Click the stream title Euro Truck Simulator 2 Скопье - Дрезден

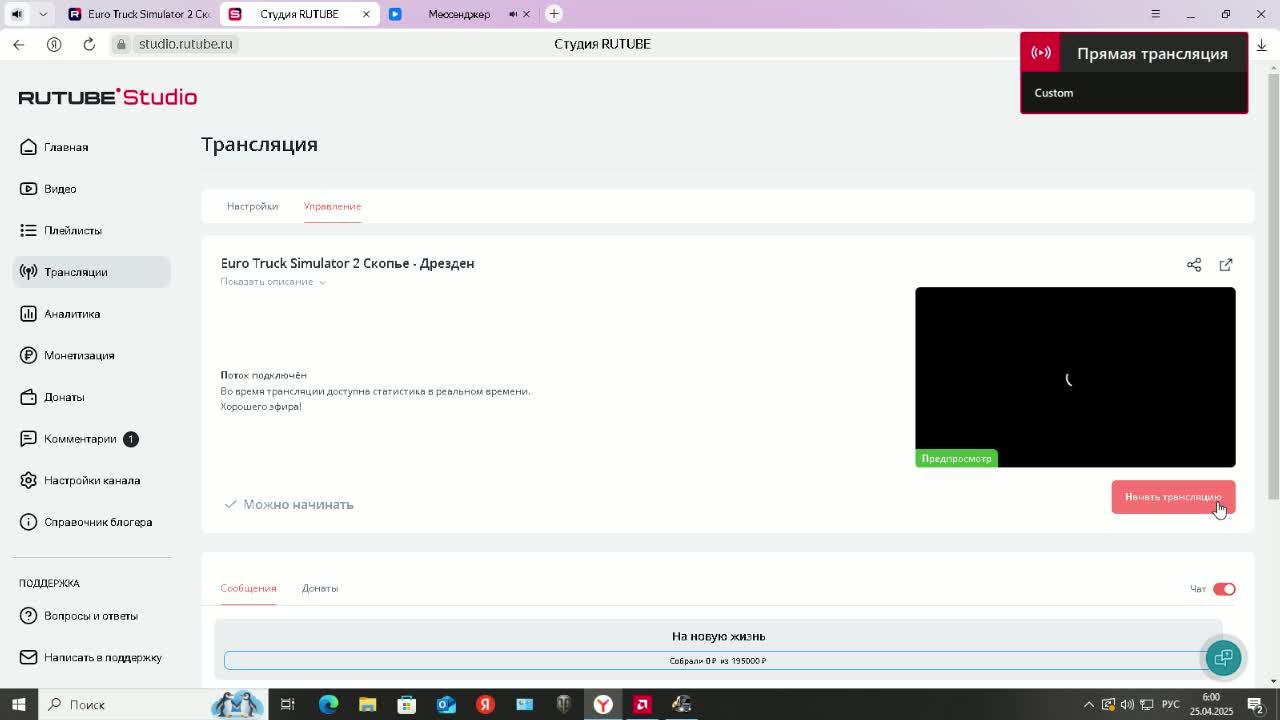(347, 263)
